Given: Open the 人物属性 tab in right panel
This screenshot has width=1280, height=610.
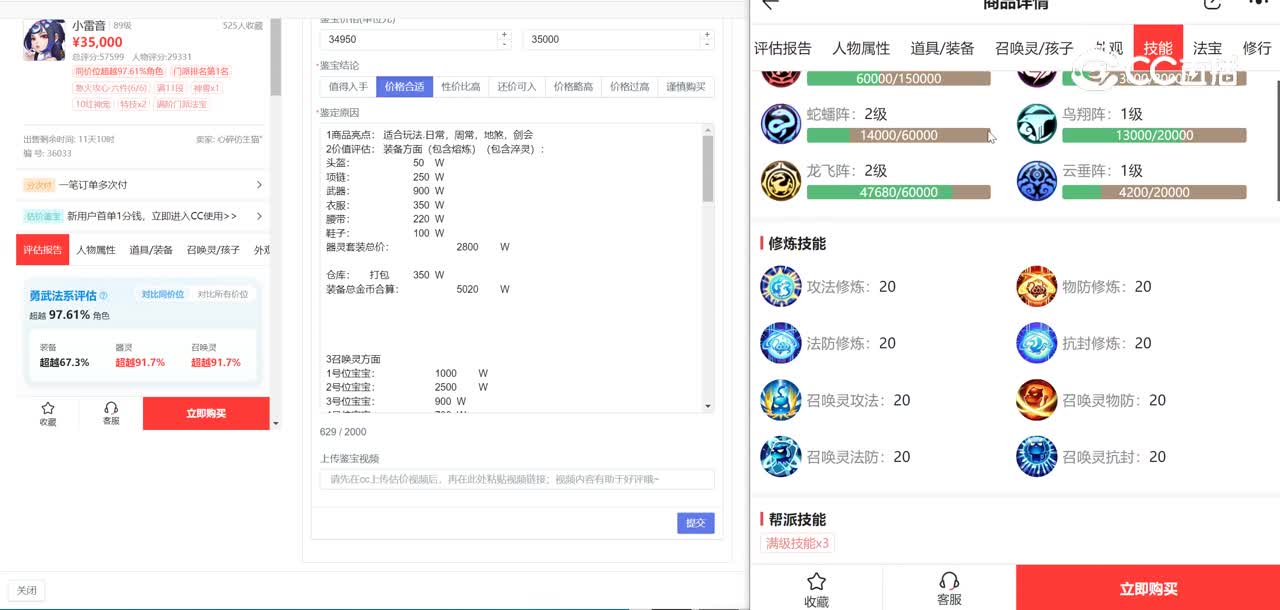Looking at the screenshot, I should 860,48.
